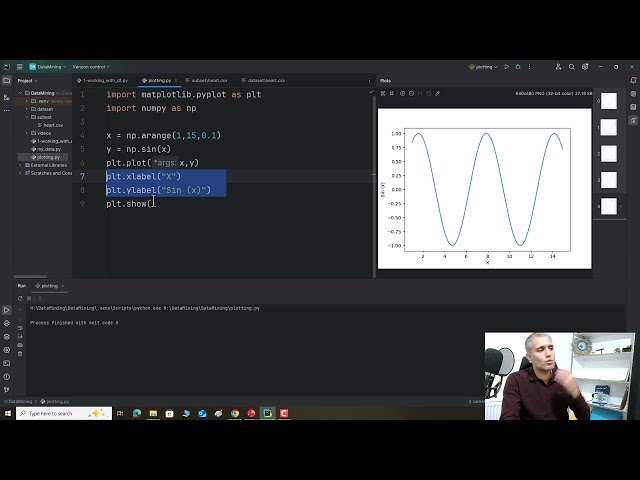Click the Windows taskbar search box

tap(64, 413)
